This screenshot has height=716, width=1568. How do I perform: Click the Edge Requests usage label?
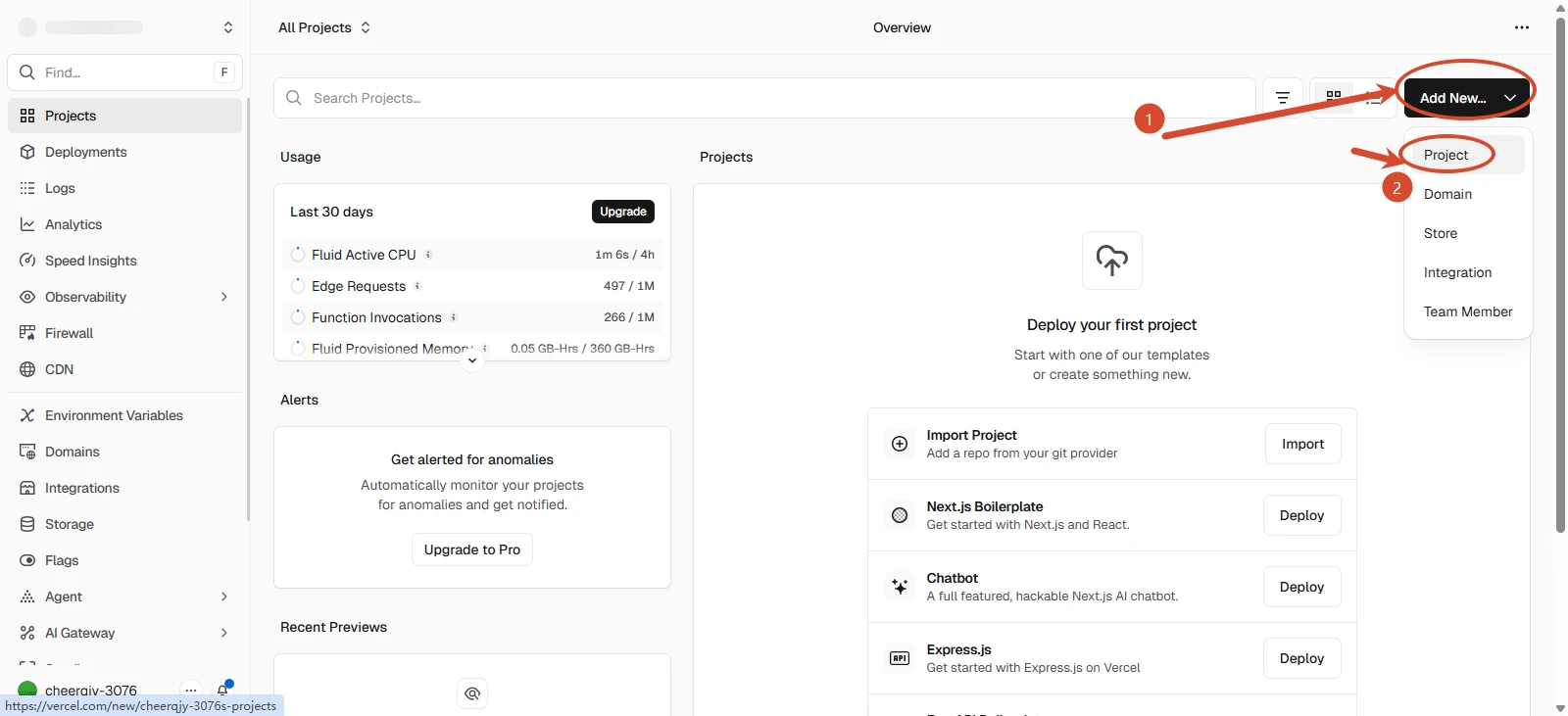(359, 286)
